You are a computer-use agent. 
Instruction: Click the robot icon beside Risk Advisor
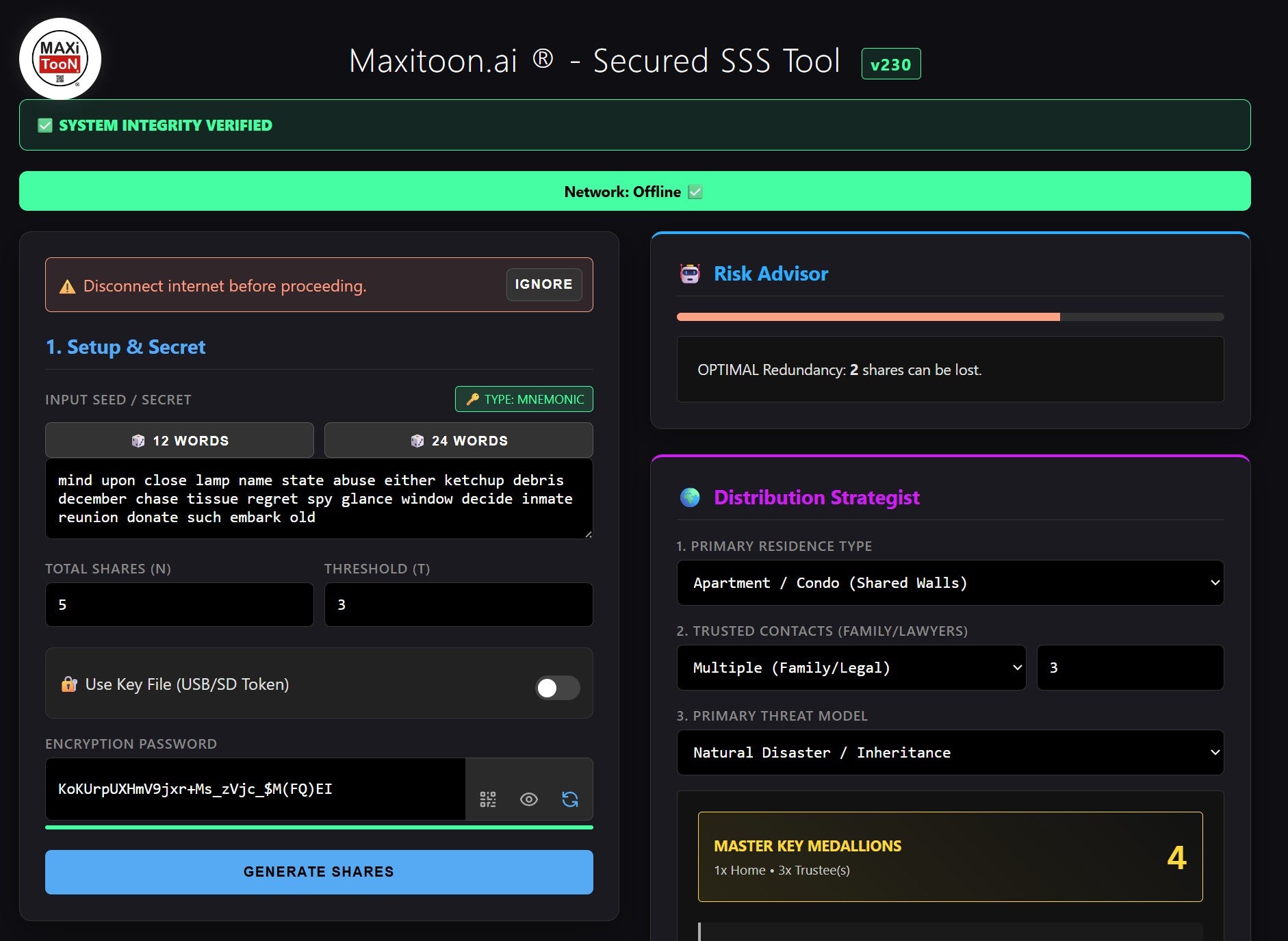coord(690,273)
